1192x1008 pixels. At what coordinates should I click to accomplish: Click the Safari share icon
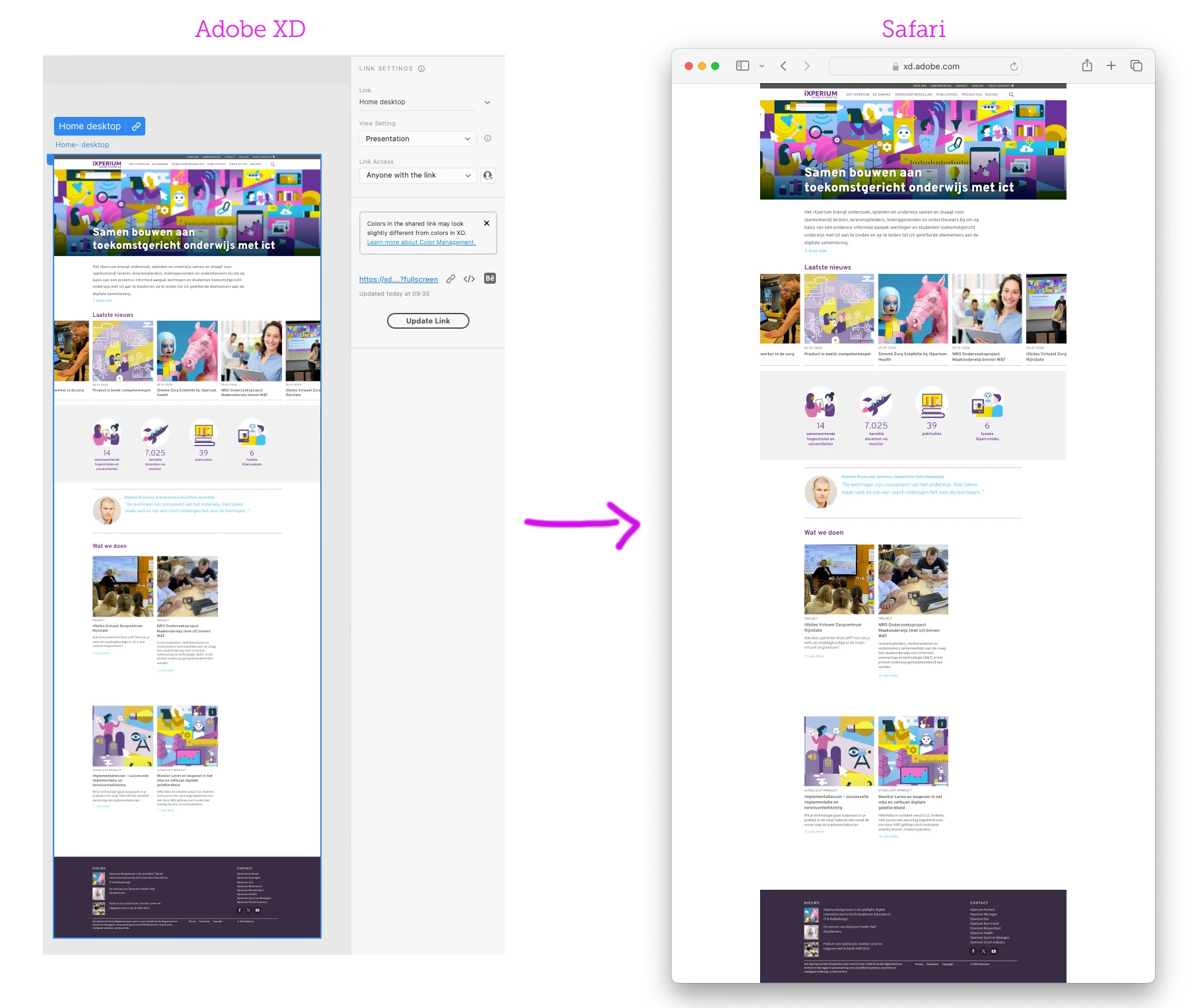pos(1087,65)
